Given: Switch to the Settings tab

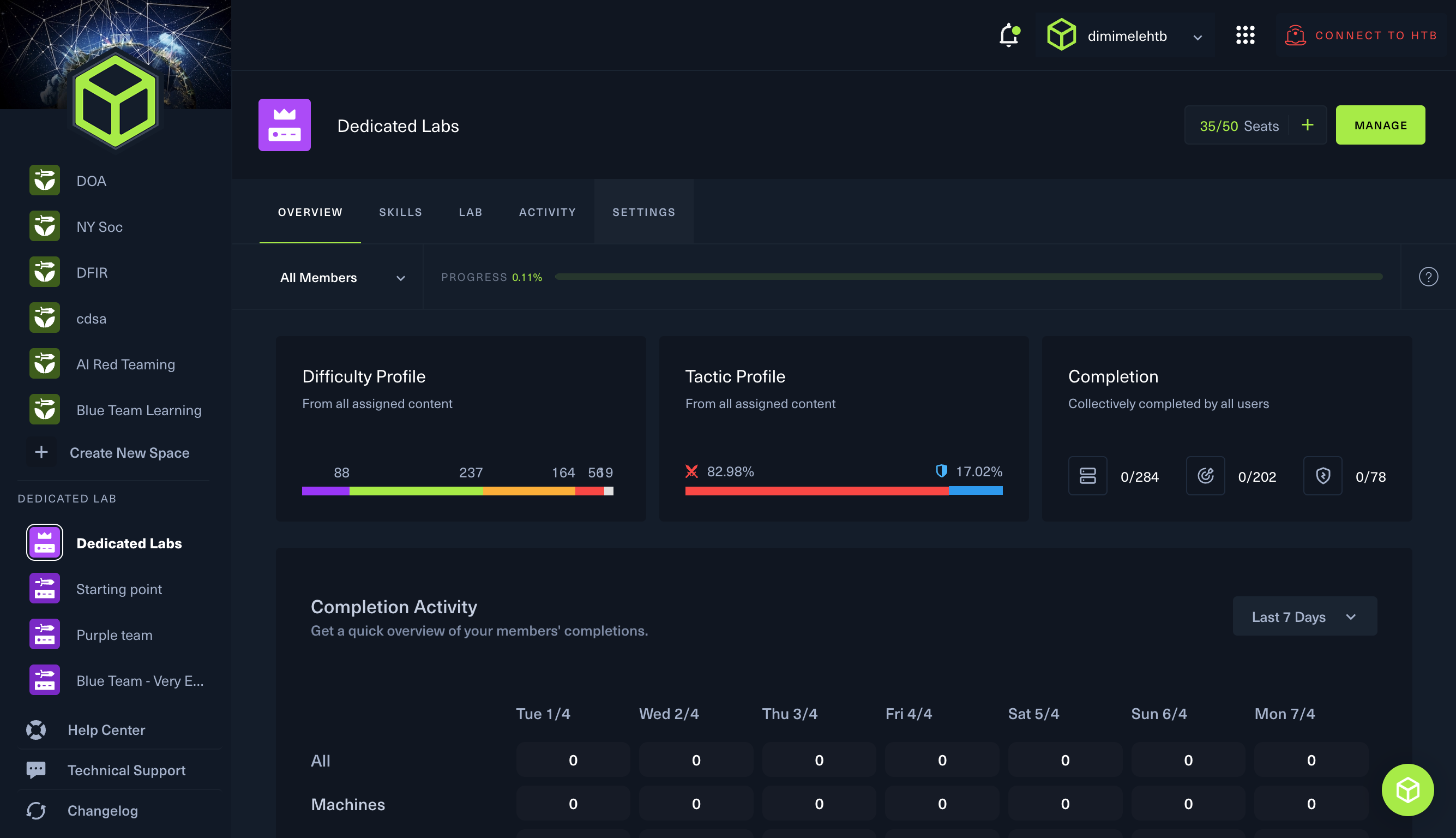Looking at the screenshot, I should tap(643, 212).
